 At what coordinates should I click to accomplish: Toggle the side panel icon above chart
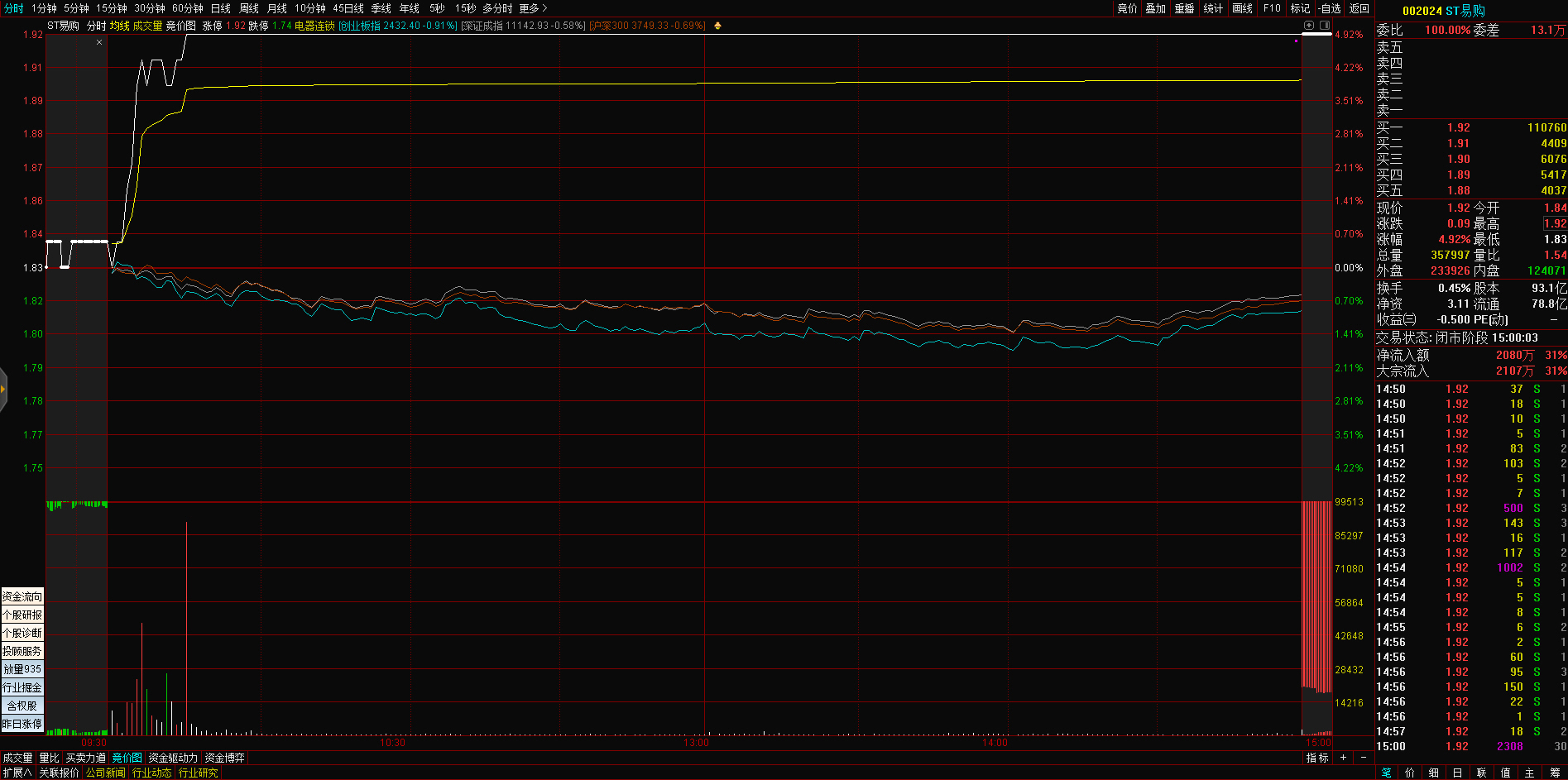pos(1324,26)
